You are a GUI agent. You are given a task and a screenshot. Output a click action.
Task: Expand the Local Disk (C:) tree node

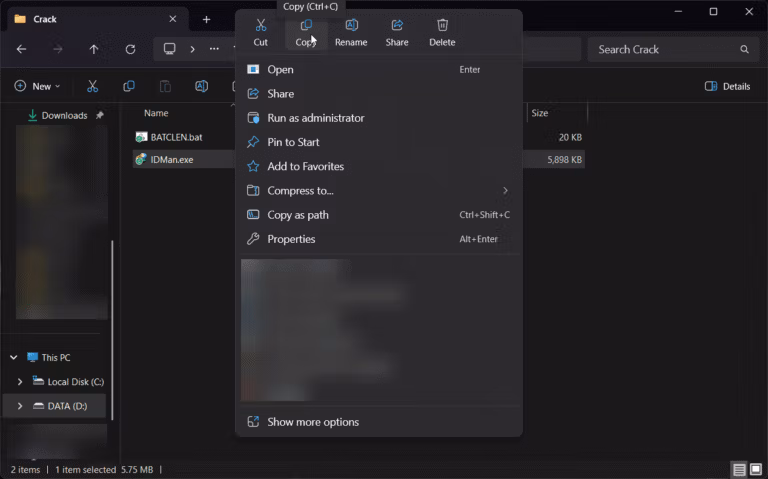[x=20, y=382]
